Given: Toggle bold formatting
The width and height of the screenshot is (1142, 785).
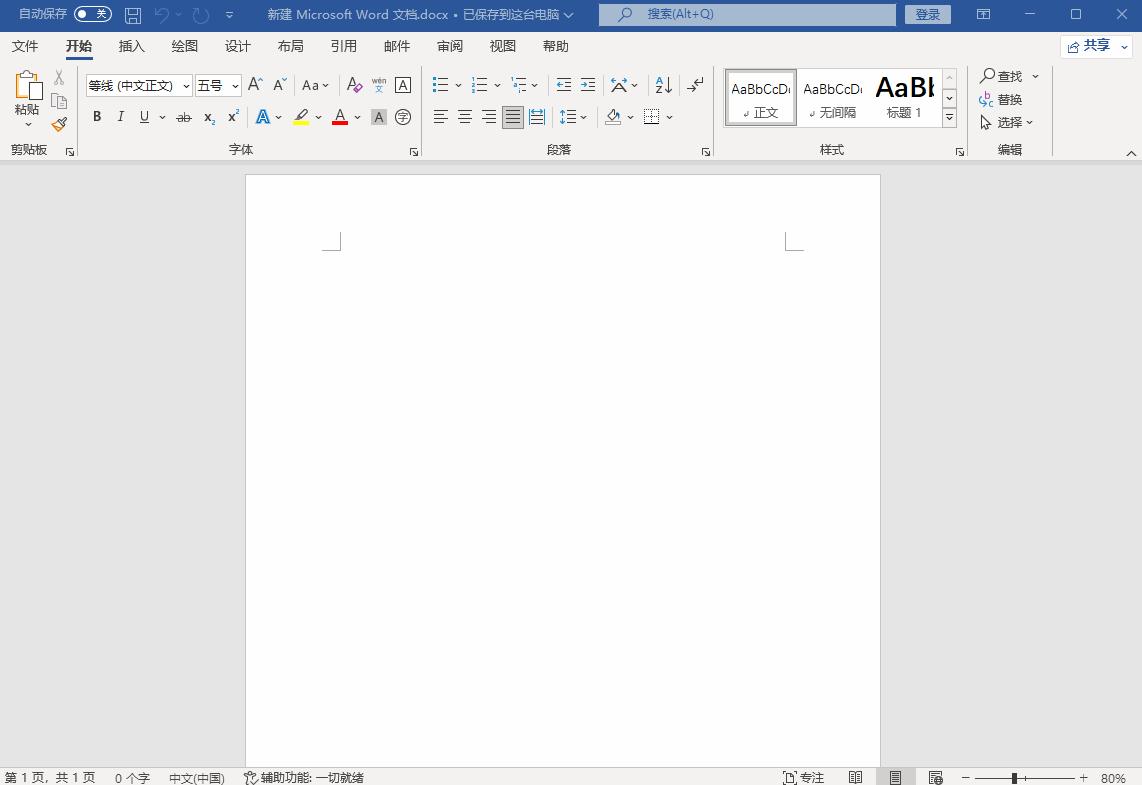Looking at the screenshot, I should coord(96,117).
